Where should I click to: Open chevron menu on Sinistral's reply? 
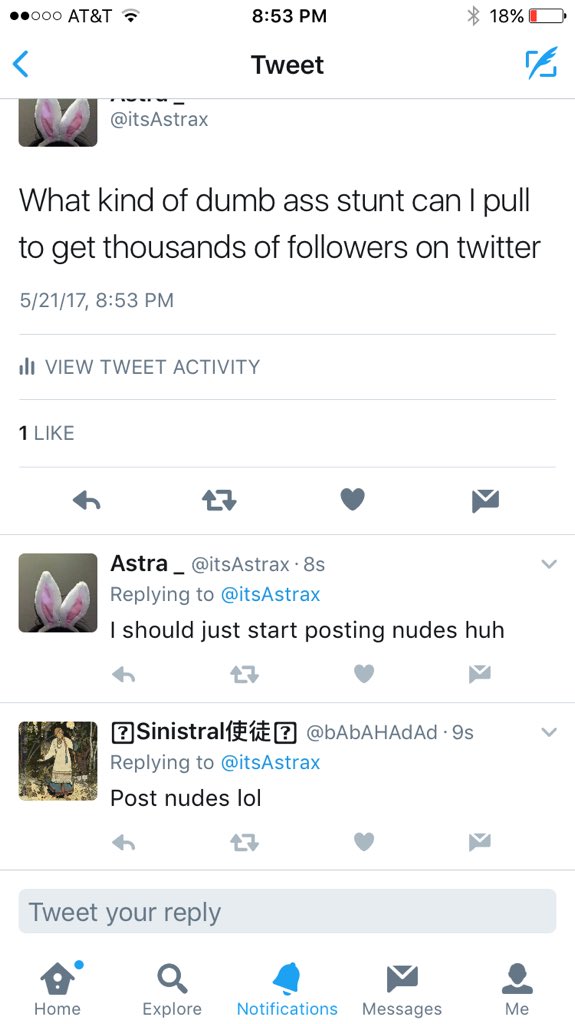pos(549,733)
